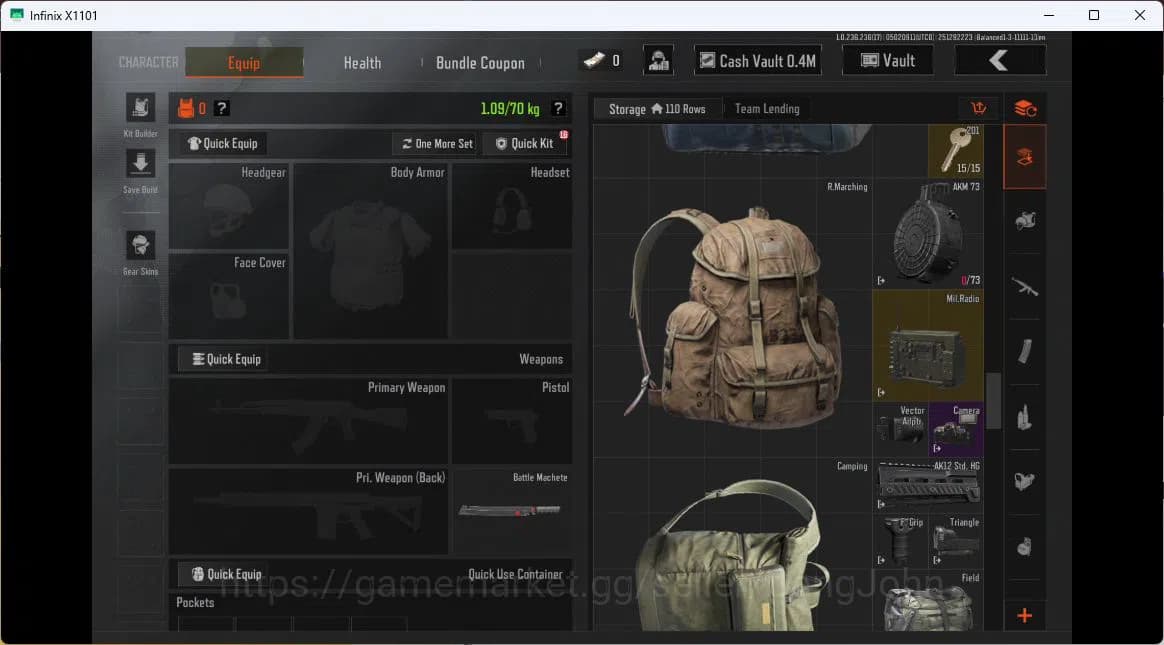
Task: Open the Bundle Coupon tab
Action: point(480,63)
